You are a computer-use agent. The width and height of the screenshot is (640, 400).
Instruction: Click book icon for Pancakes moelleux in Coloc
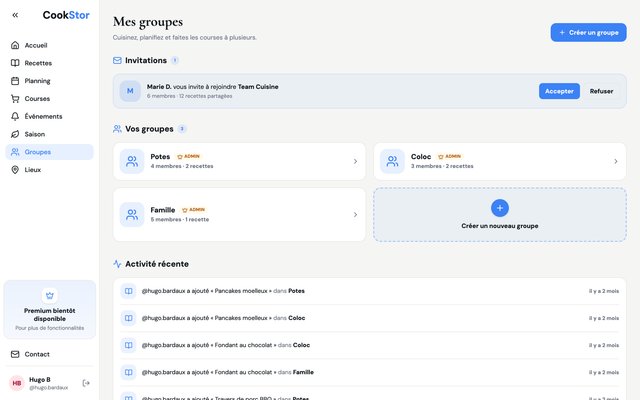point(128,318)
